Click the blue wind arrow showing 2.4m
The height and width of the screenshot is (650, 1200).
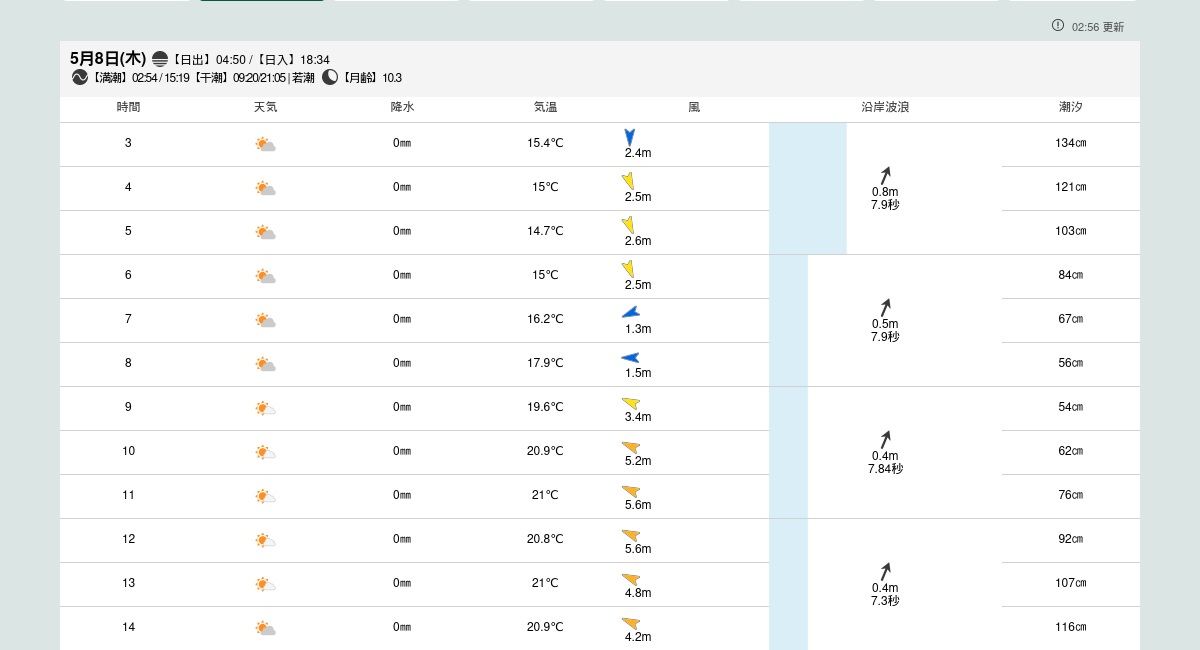[630, 137]
